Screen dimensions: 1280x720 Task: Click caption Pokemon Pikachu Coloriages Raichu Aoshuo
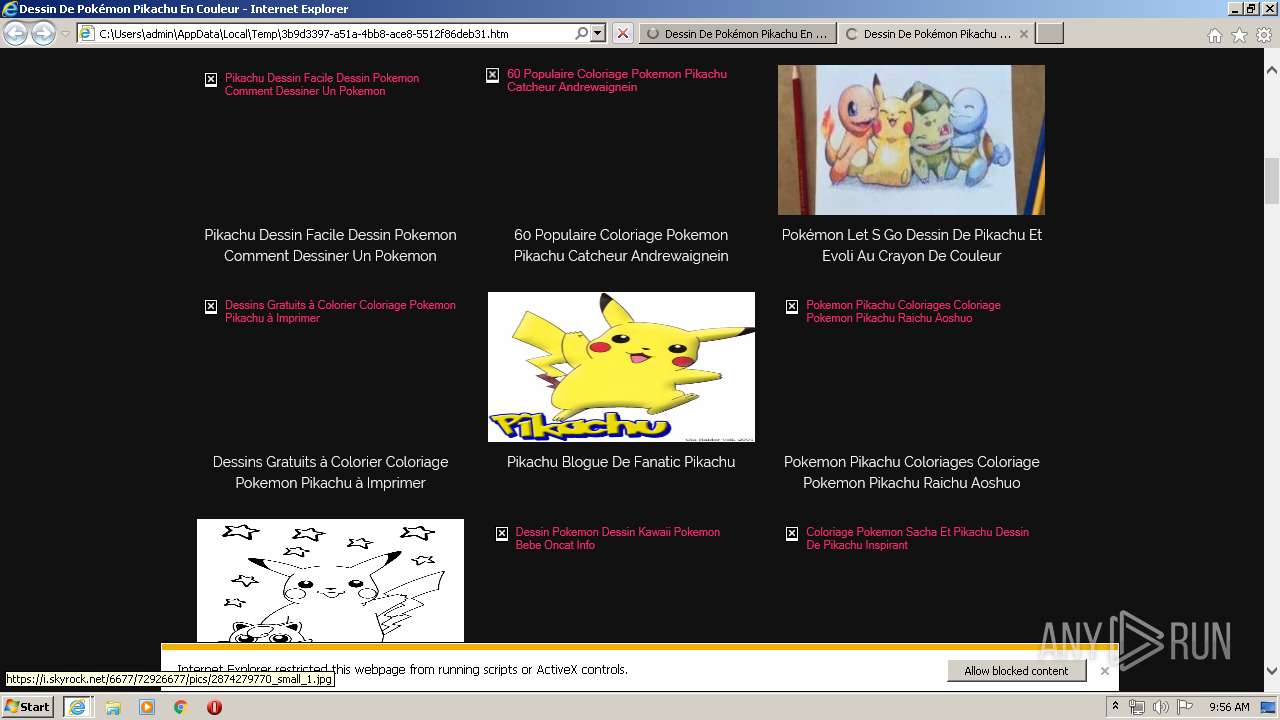[911, 472]
